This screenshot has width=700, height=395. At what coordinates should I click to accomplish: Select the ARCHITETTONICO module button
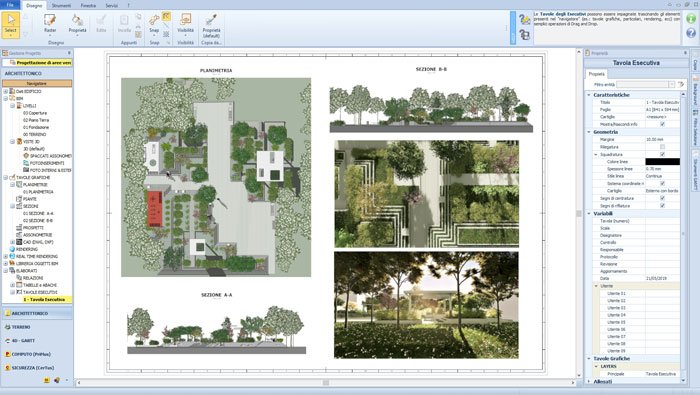click(x=37, y=313)
